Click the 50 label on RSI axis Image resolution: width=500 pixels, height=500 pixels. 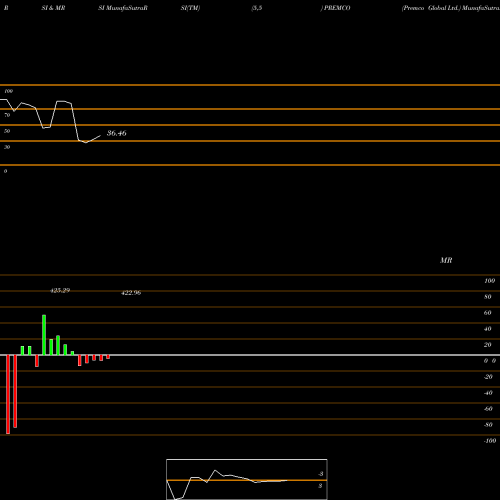pos(7,131)
